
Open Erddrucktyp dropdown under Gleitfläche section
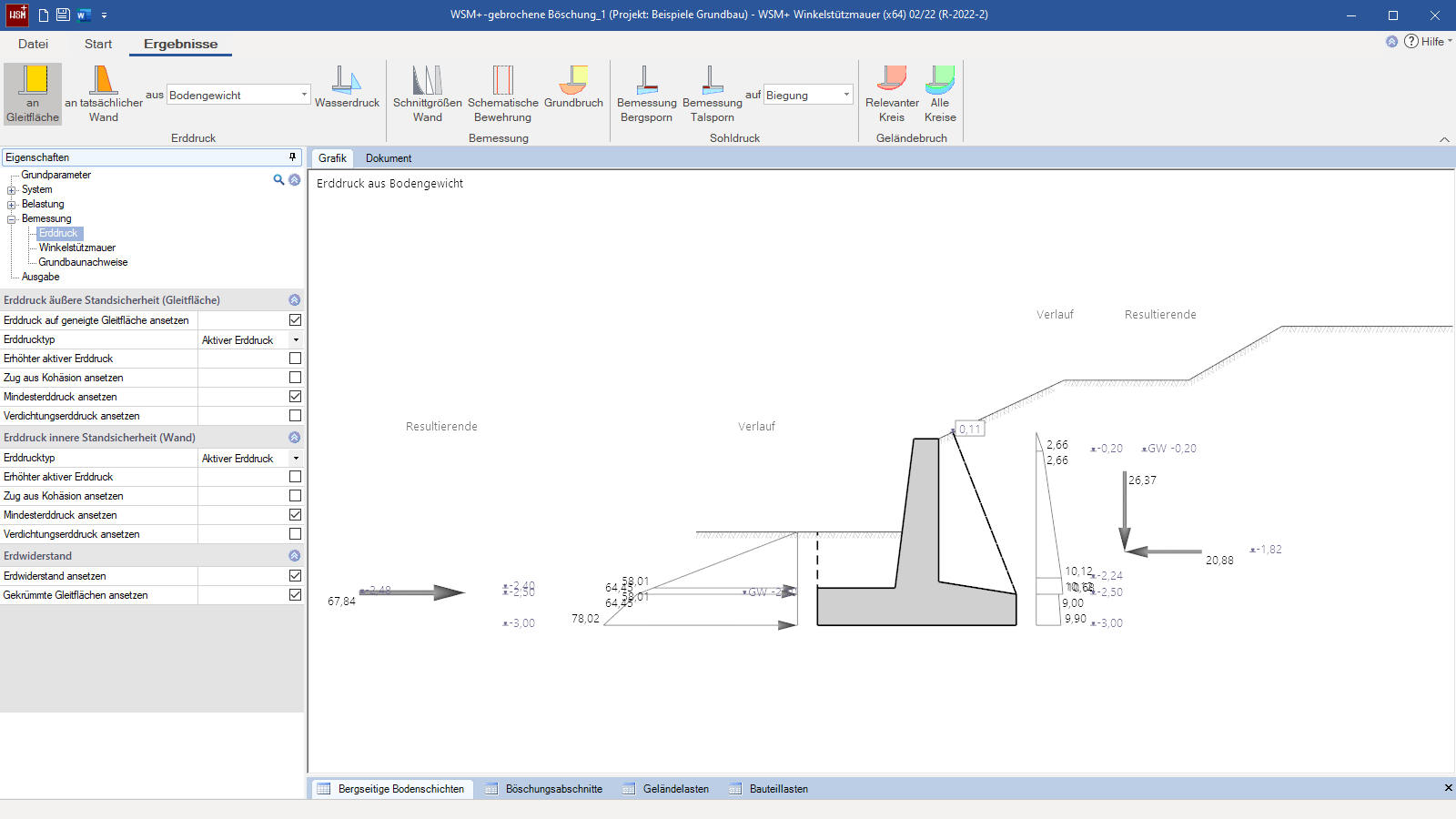click(296, 339)
